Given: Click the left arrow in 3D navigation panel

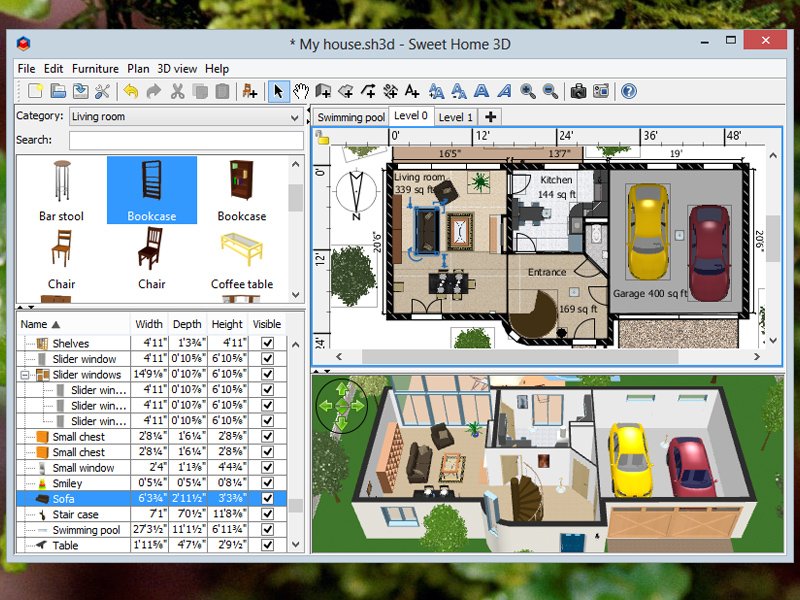Looking at the screenshot, I should point(326,406).
